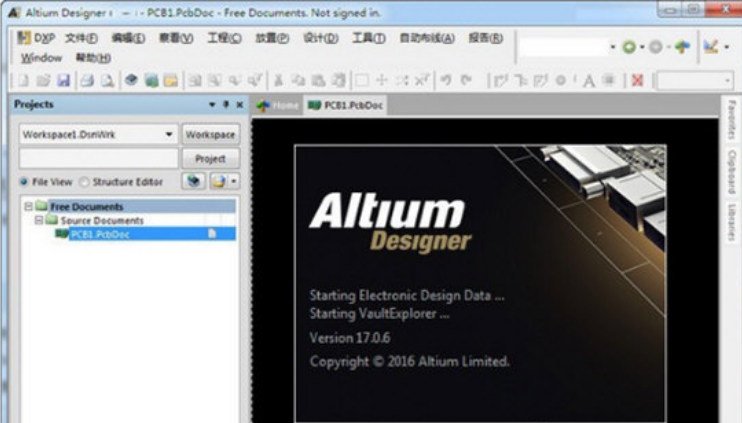Click the pin icon in Projects panel header

[226, 104]
